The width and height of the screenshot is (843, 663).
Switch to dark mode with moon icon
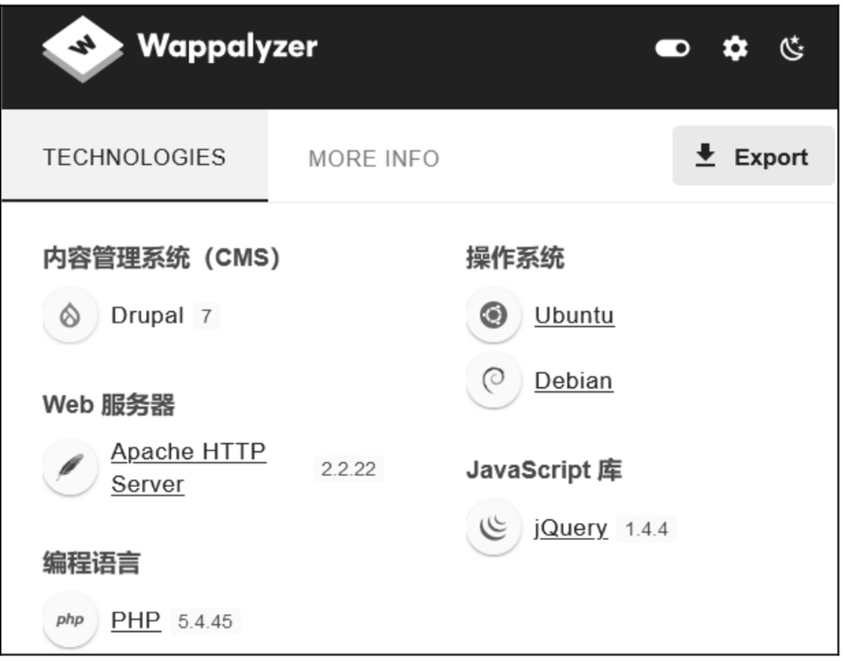coord(792,48)
